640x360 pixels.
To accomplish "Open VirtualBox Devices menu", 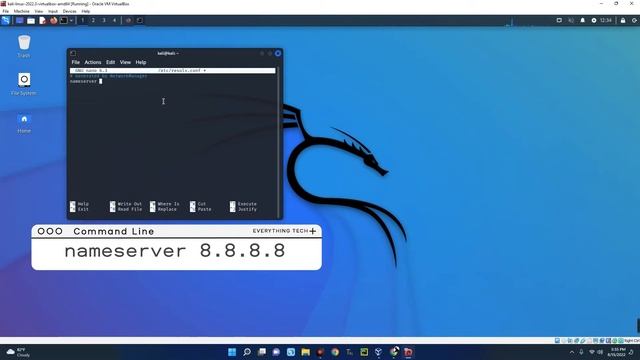I will coord(69,11).
